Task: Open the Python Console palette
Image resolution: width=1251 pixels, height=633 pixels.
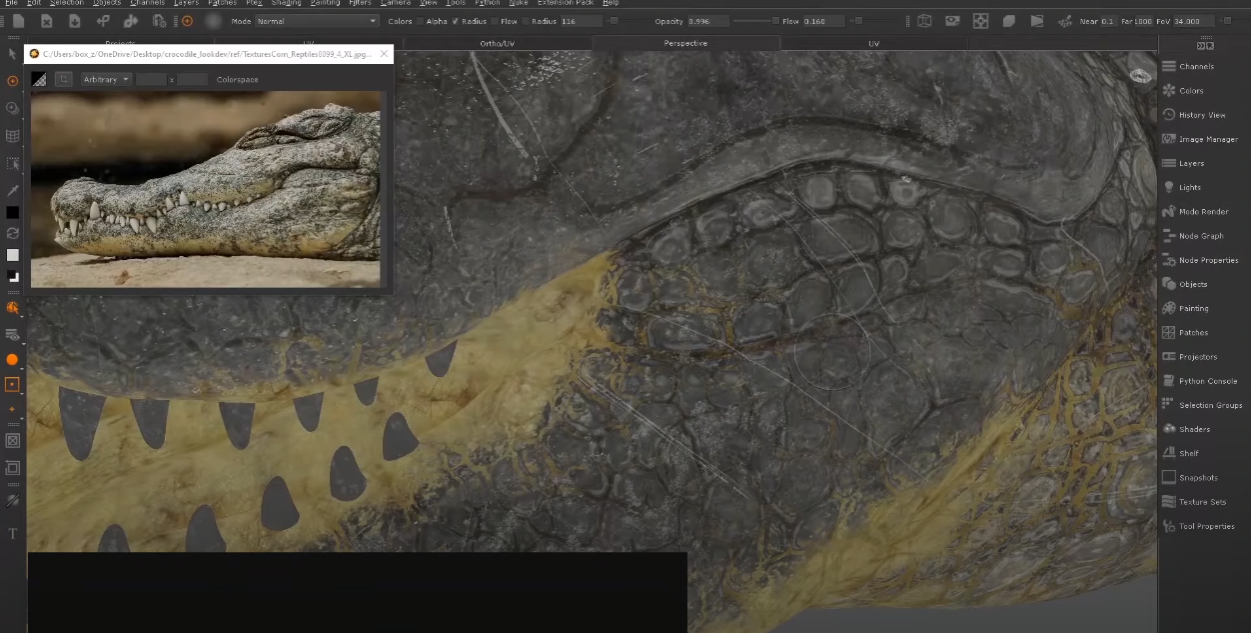Action: tap(1200, 381)
